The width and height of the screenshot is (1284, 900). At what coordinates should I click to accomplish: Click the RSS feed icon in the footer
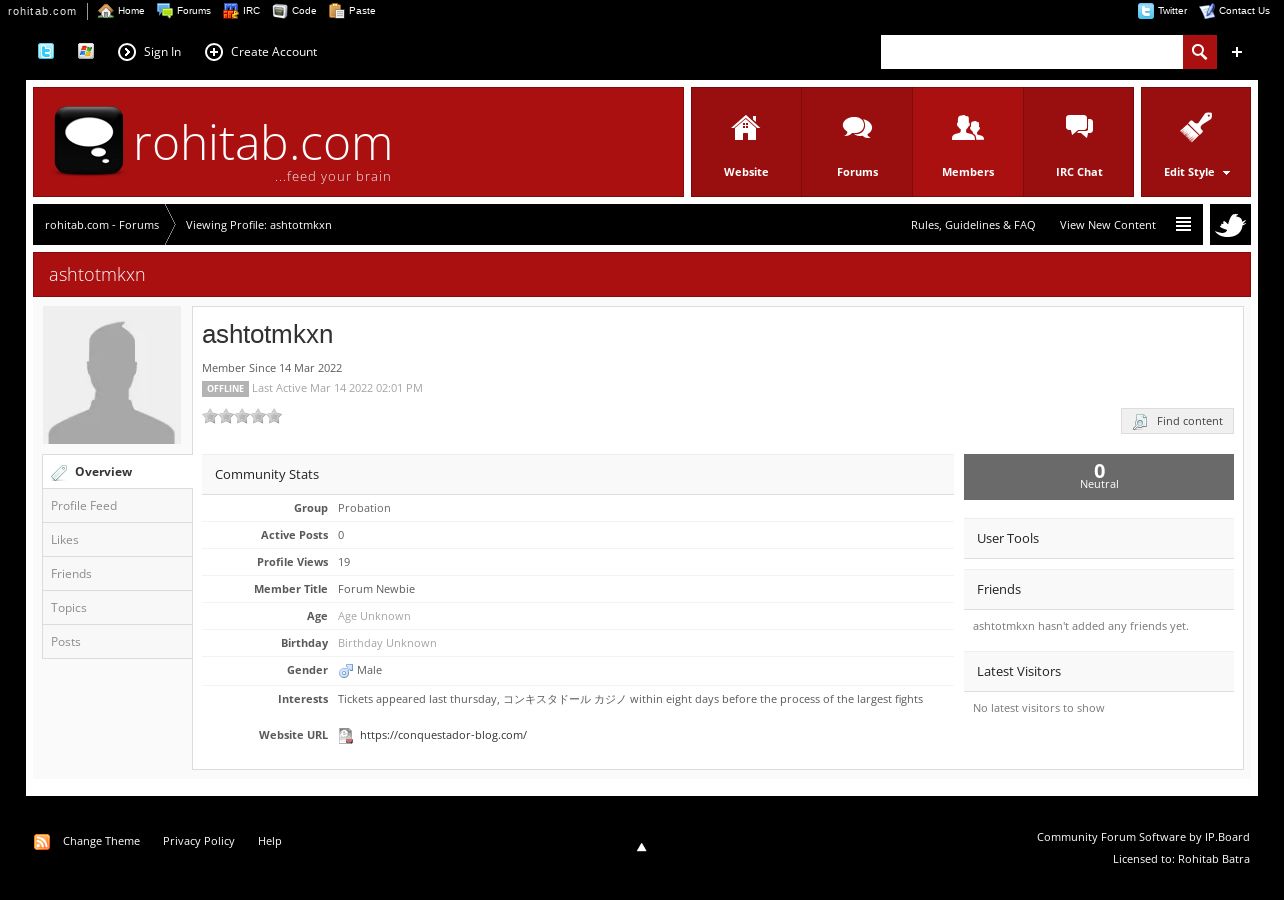pos(42,842)
